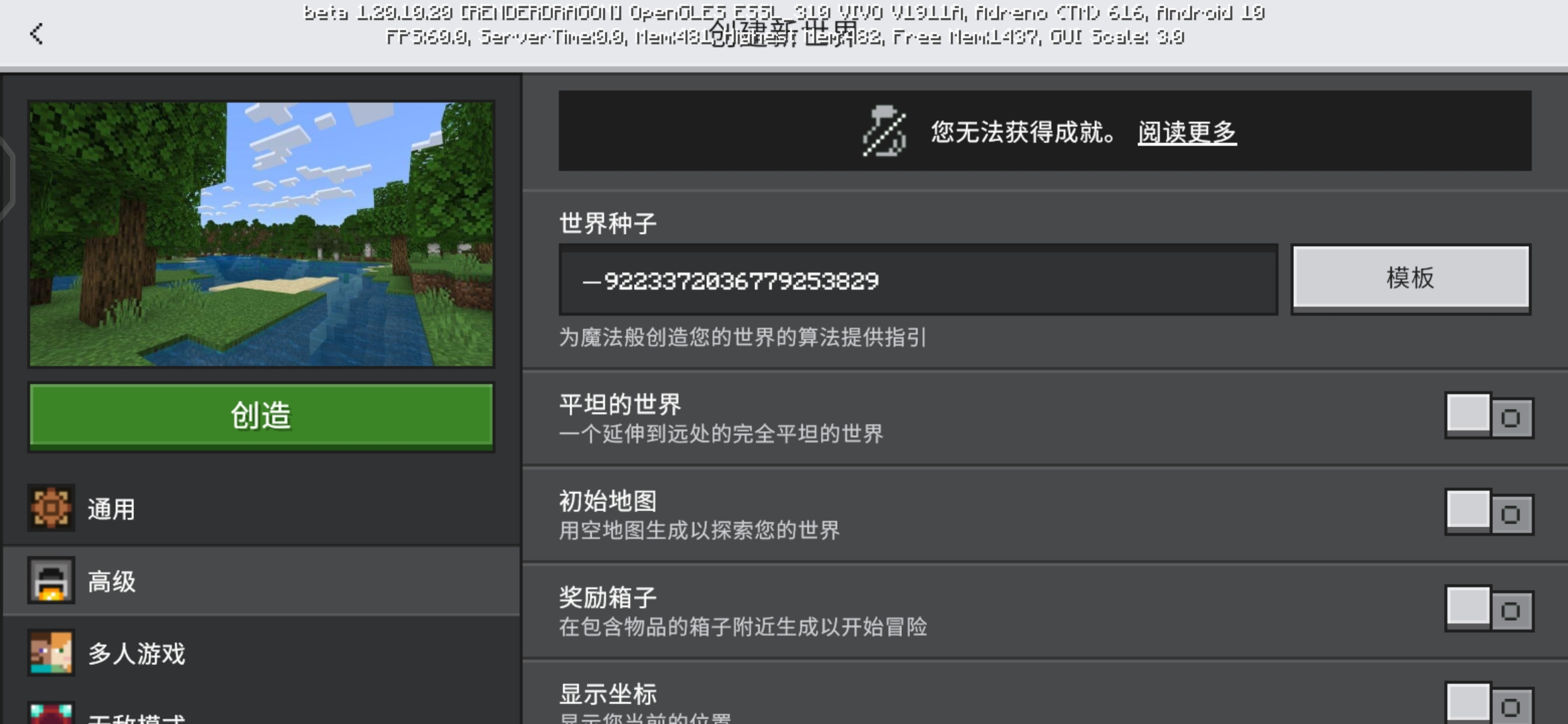Image resolution: width=1568 pixels, height=724 pixels.
Task: Click the 奖励箱子 setting title
Action: coord(608,597)
